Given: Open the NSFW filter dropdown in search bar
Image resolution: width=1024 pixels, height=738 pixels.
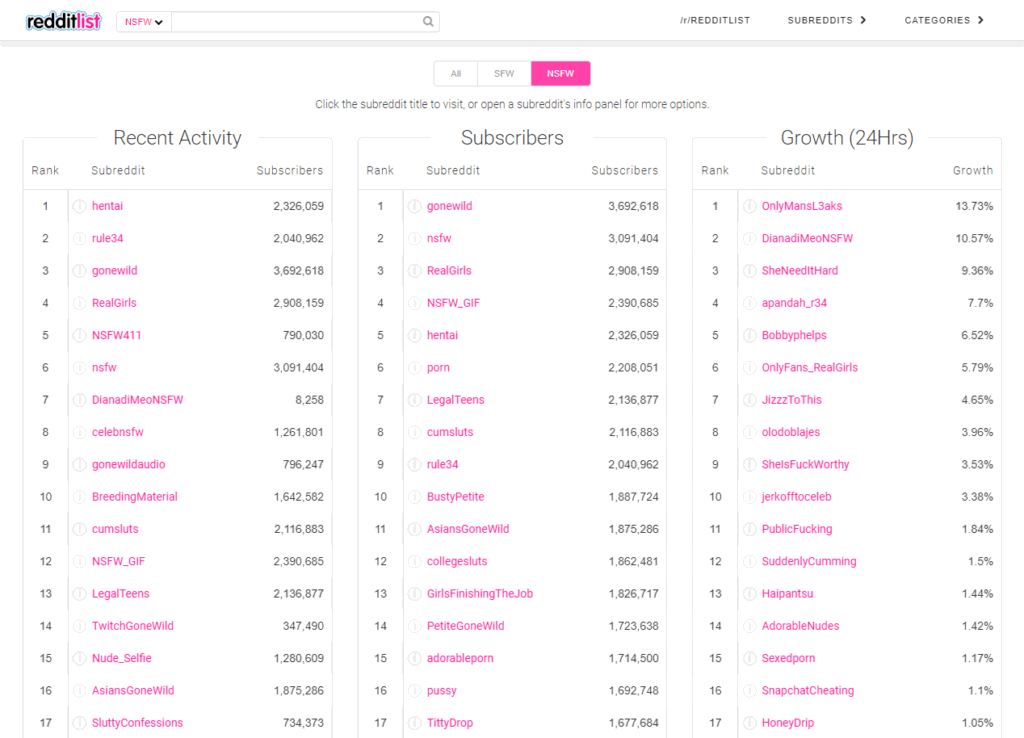Looking at the screenshot, I should (144, 22).
